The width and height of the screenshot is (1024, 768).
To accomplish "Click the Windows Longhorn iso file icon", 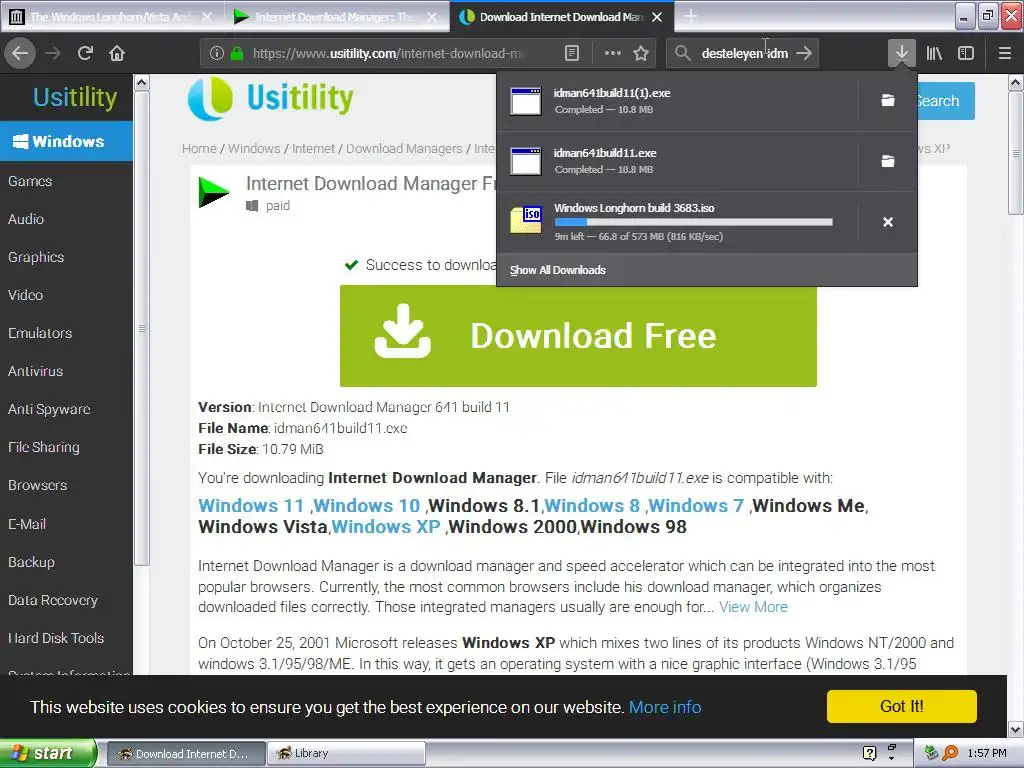I will (x=526, y=220).
